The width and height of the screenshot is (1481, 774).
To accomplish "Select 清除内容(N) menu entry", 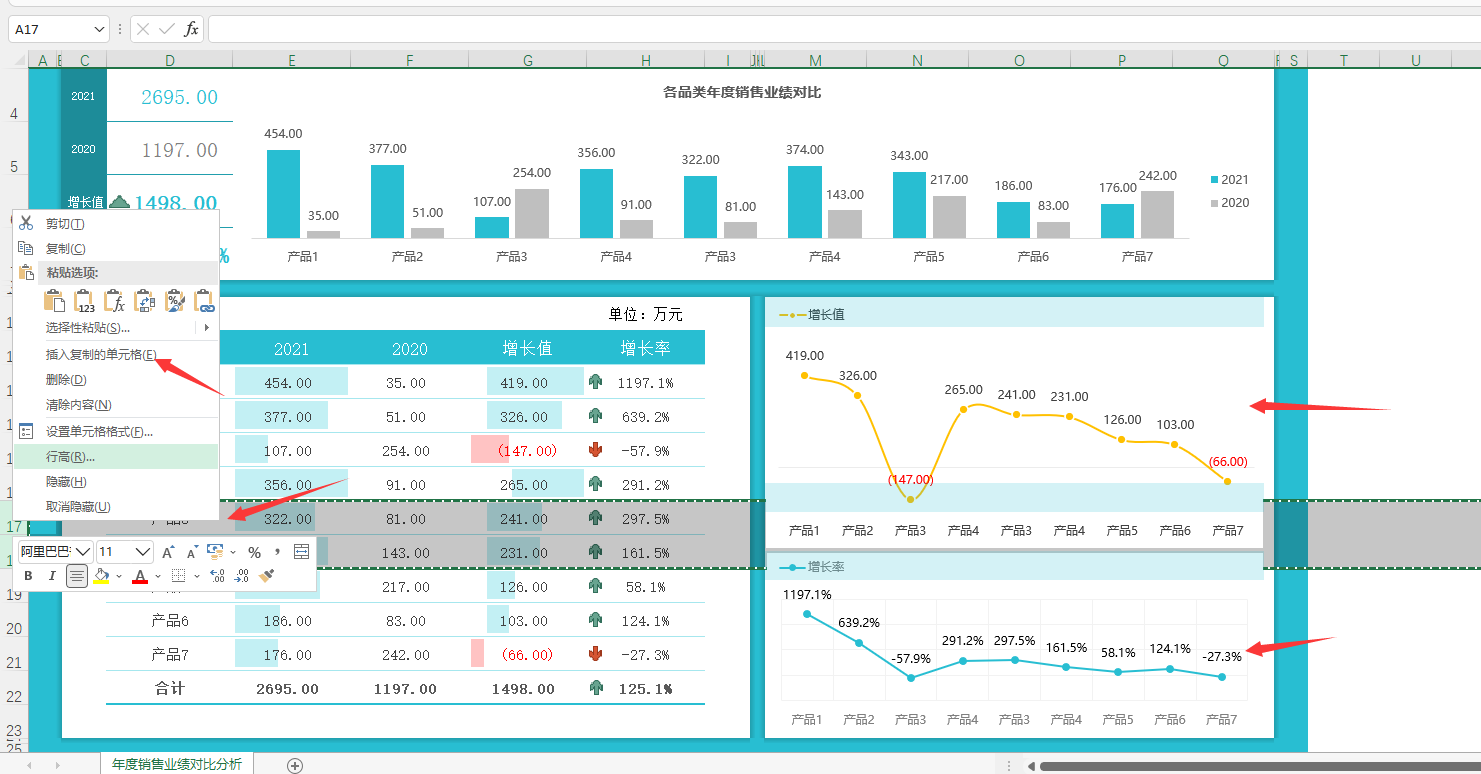I will click(x=115, y=405).
